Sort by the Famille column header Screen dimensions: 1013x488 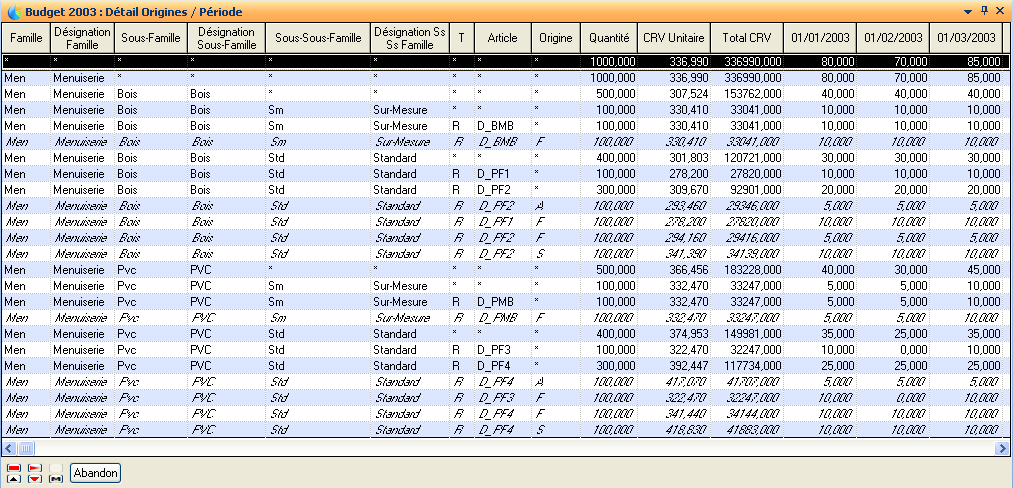point(25,38)
